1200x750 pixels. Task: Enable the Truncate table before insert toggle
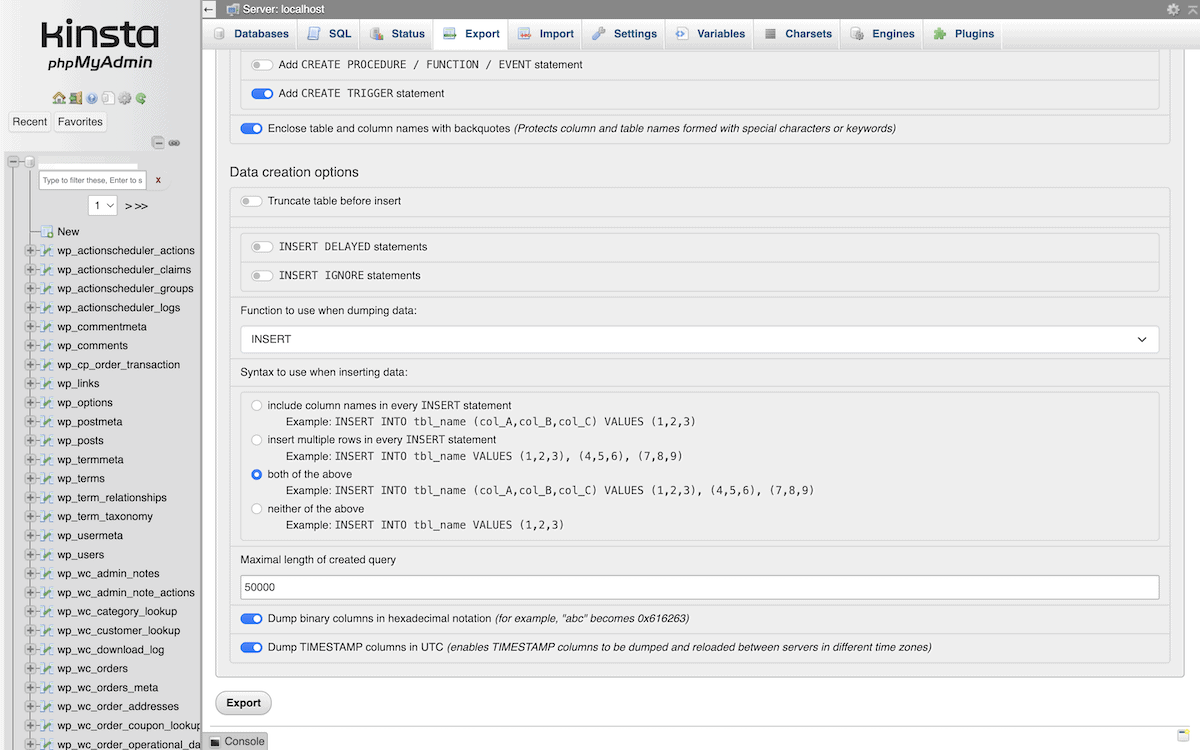(x=251, y=200)
